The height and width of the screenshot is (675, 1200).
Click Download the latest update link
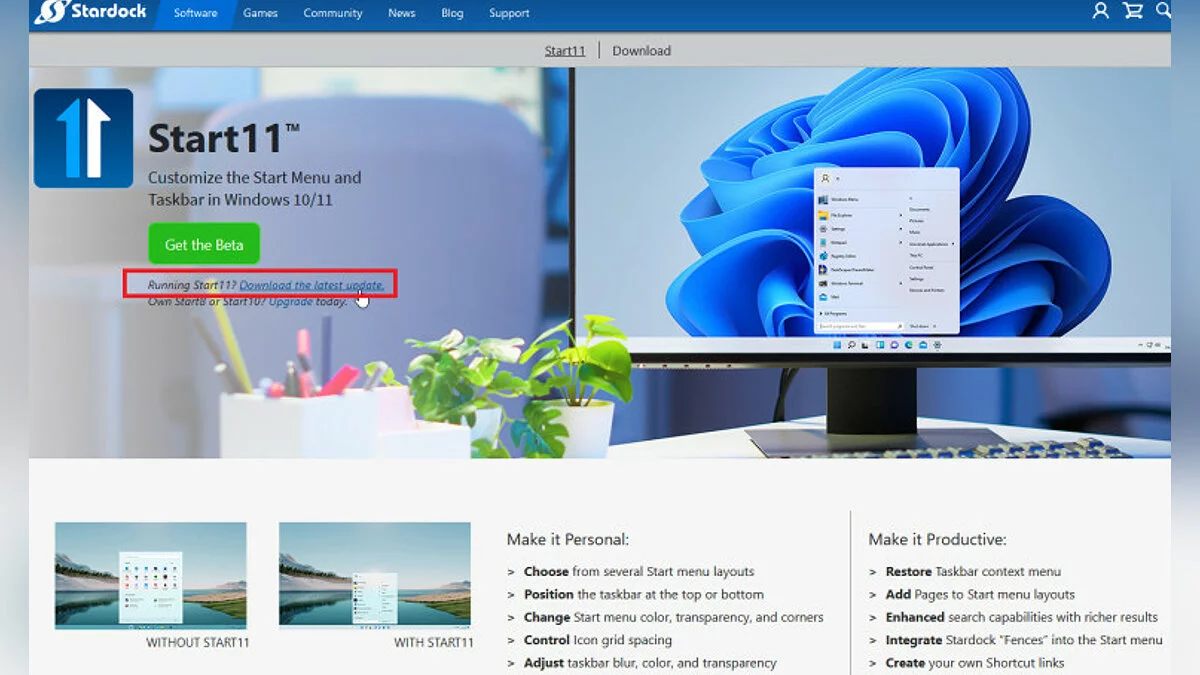(x=312, y=285)
